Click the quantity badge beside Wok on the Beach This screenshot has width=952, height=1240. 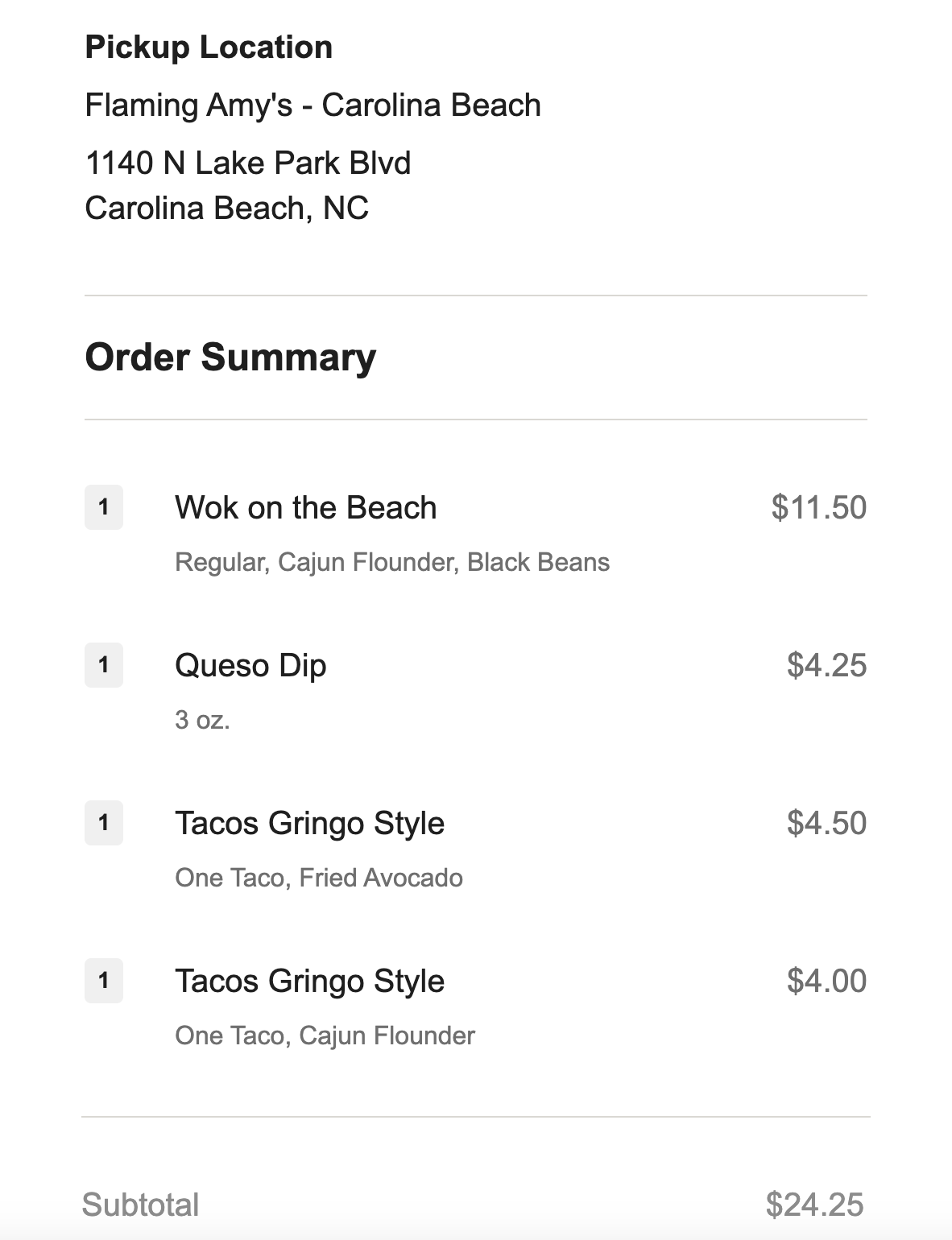[x=104, y=507]
